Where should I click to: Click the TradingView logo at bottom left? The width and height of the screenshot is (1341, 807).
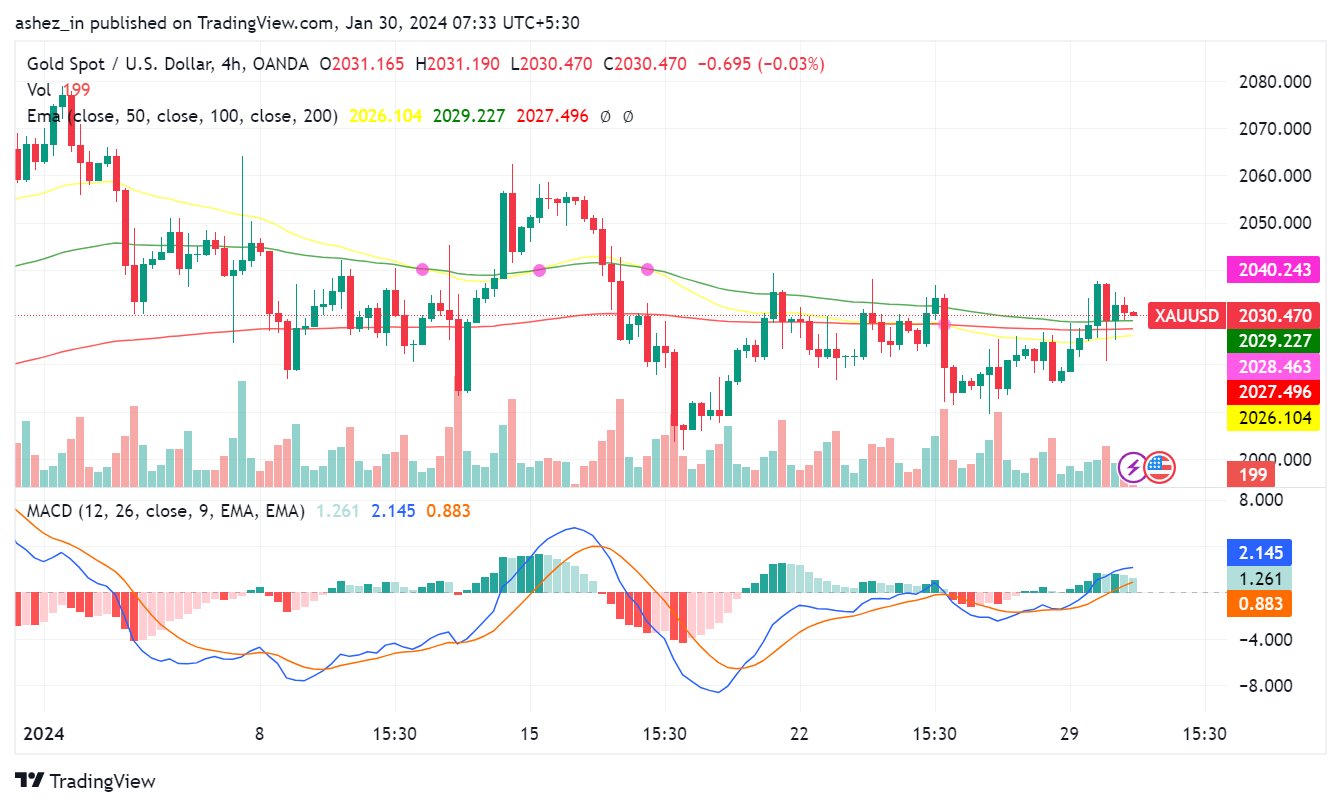(85, 781)
